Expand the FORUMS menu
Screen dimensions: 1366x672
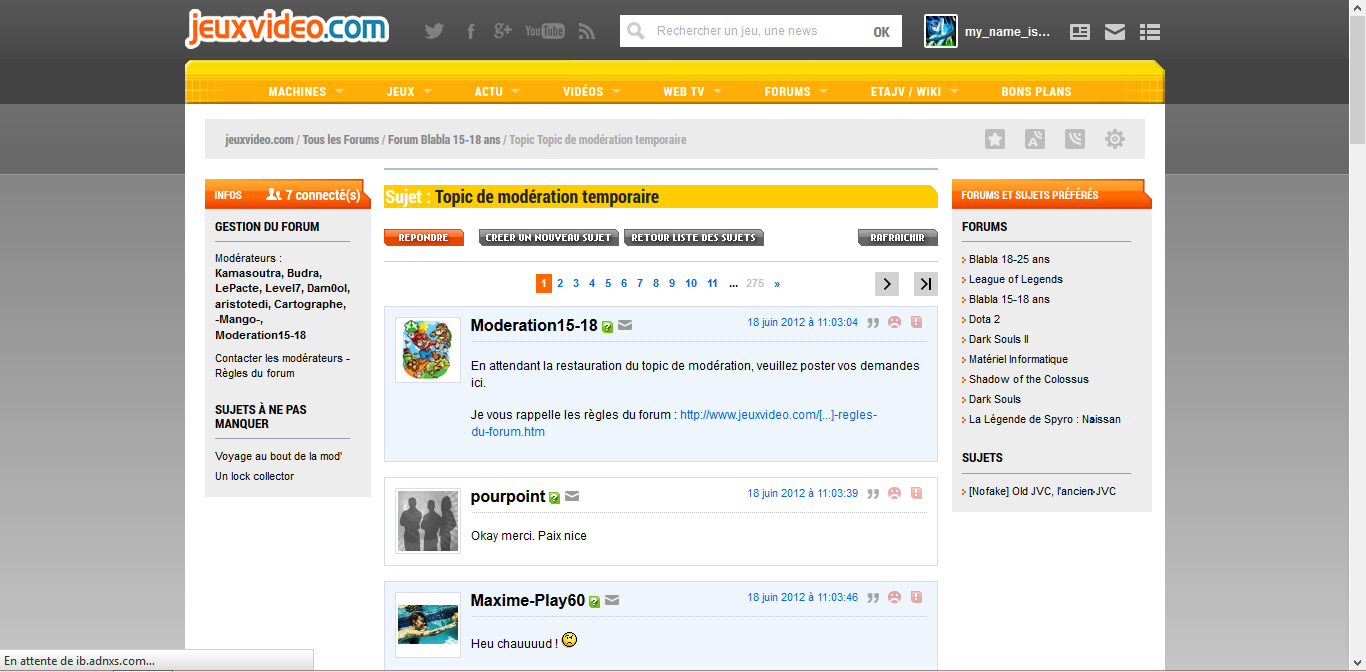[796, 91]
